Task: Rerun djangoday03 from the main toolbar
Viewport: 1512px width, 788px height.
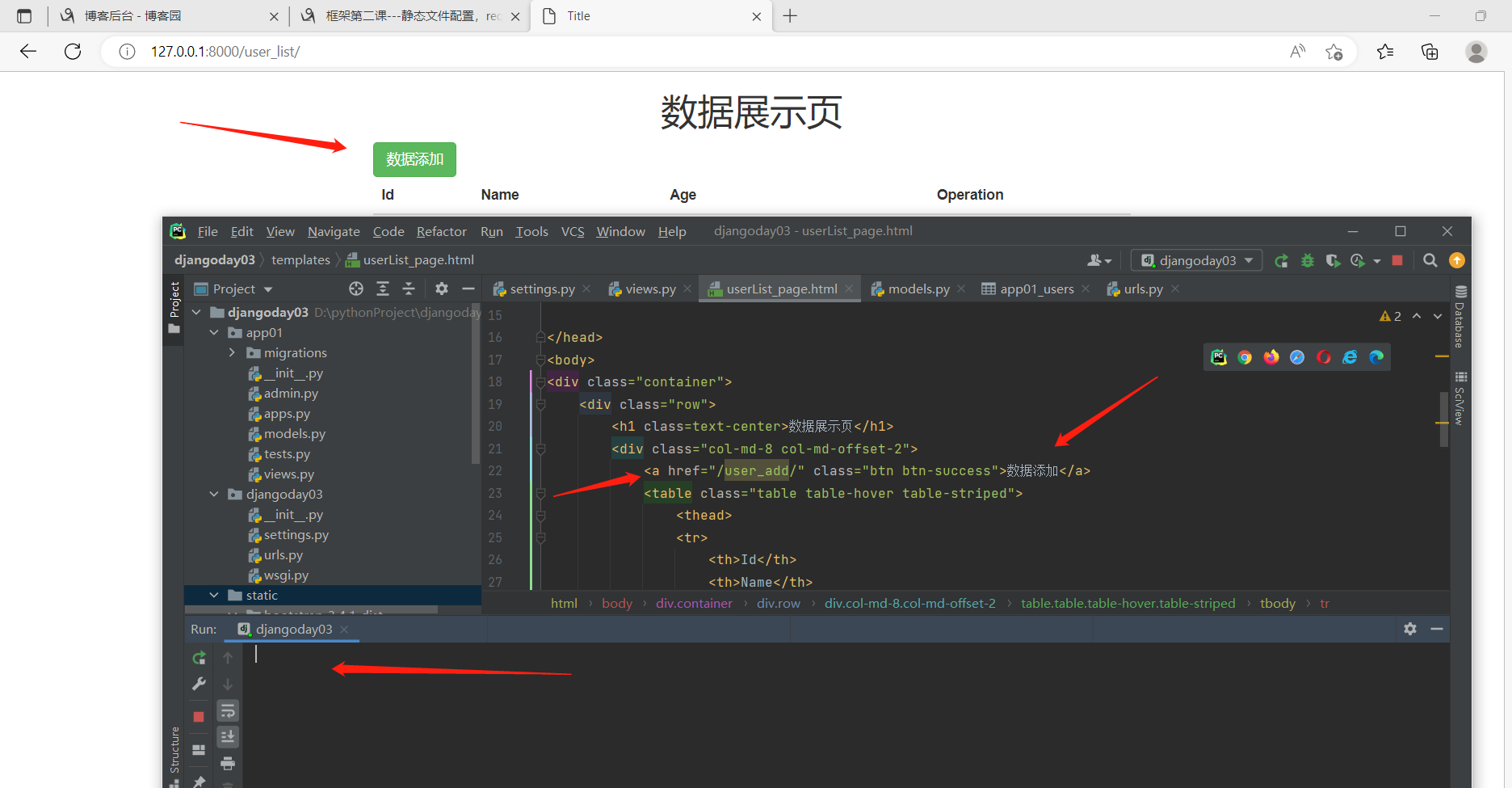Action: pos(1282,260)
